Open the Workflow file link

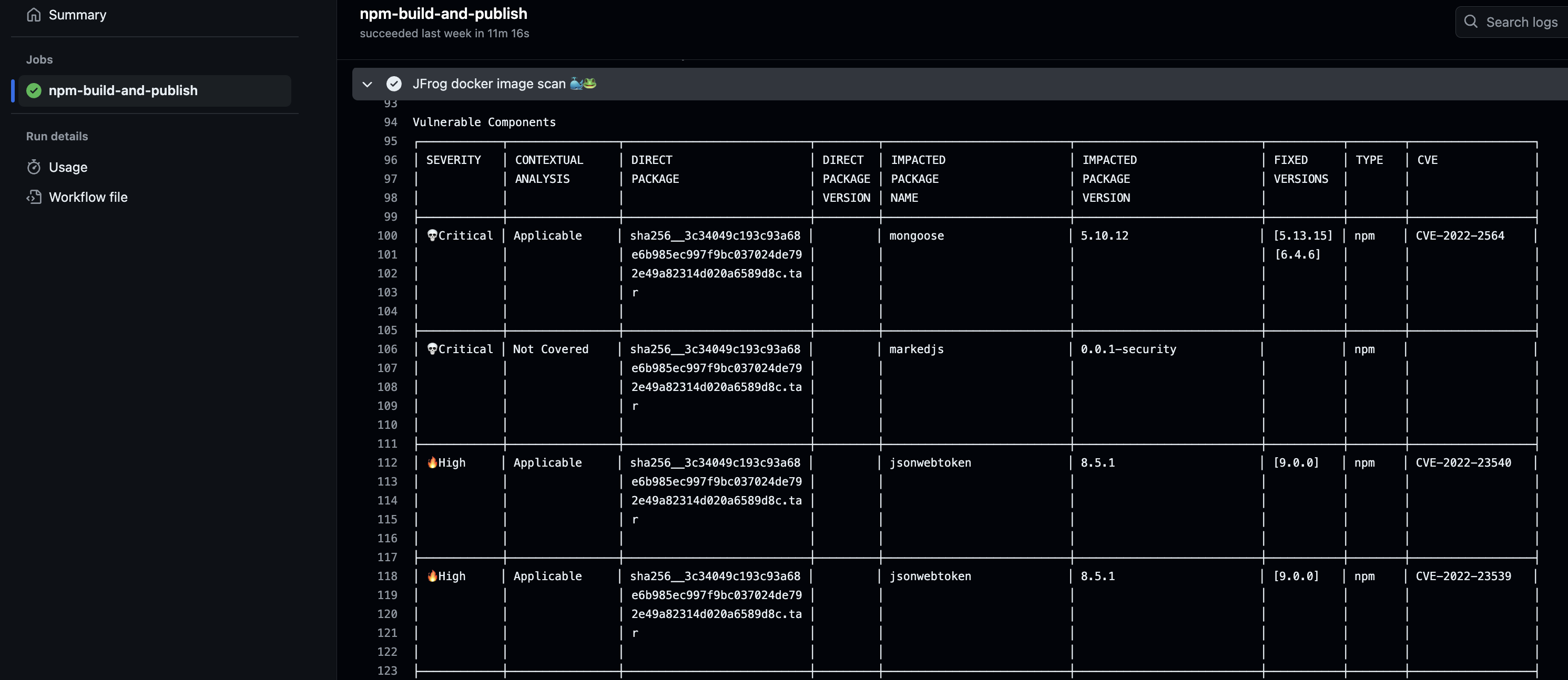point(88,197)
